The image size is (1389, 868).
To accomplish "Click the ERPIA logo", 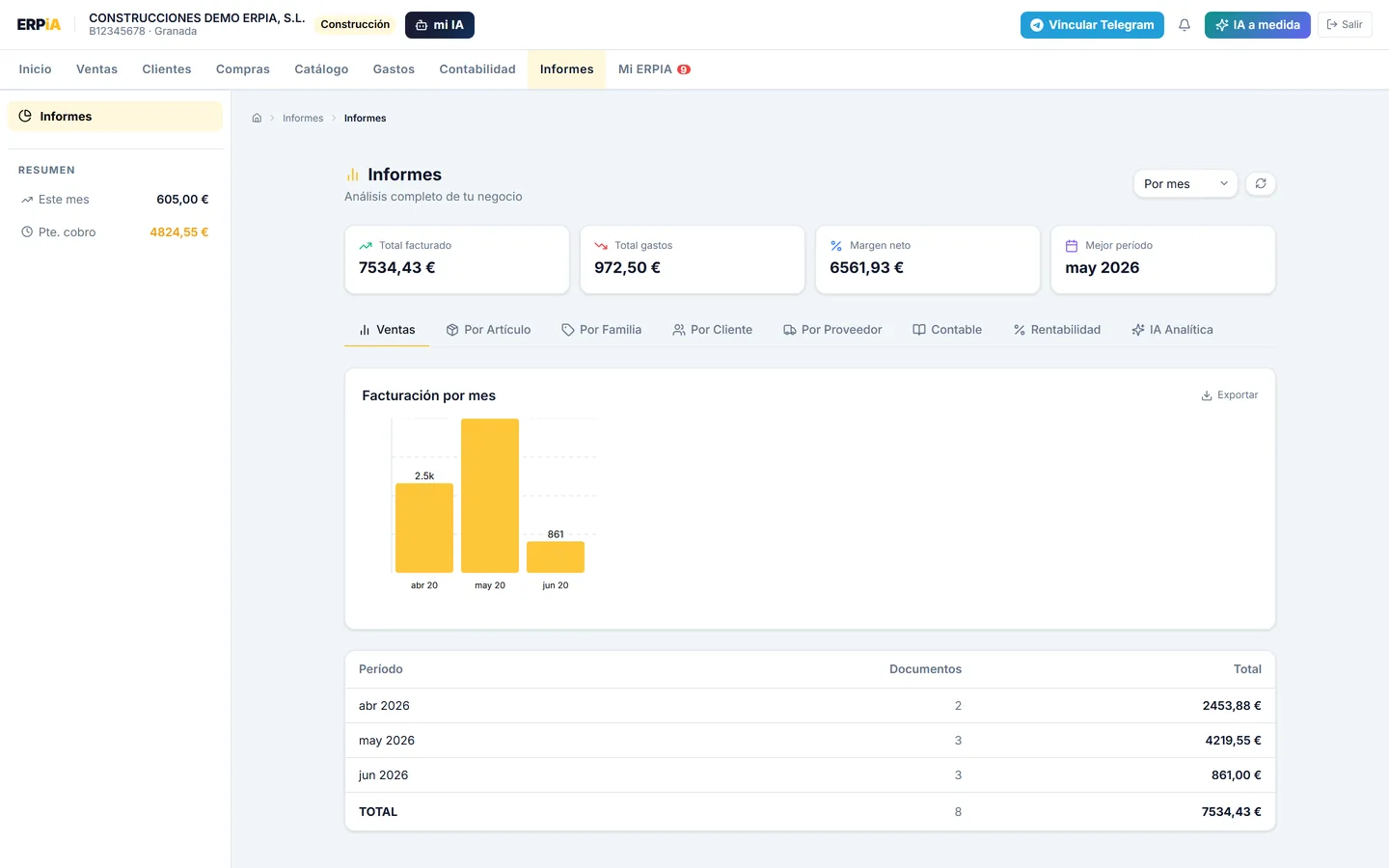I will point(39,25).
